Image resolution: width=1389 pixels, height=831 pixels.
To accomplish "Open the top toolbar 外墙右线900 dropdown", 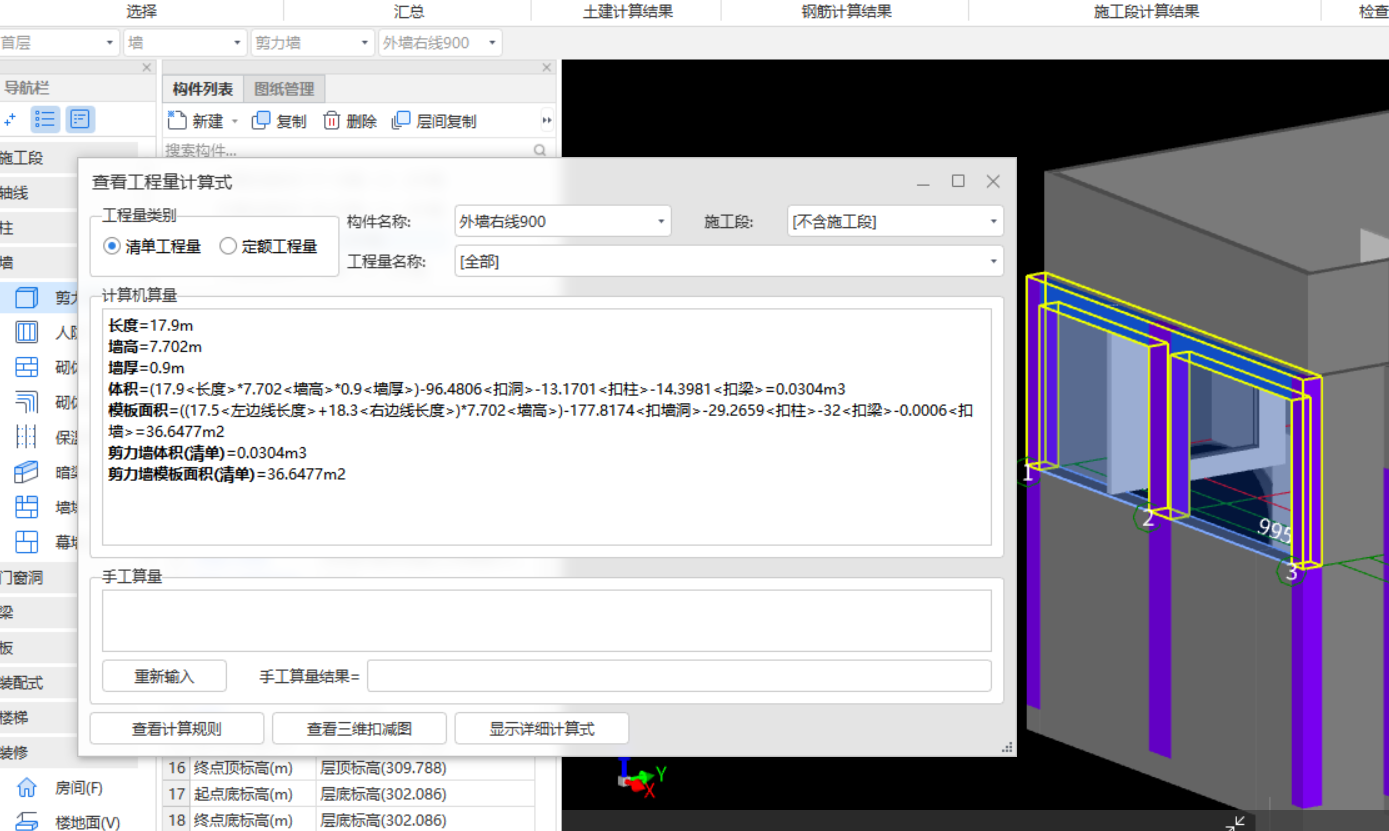I will point(440,43).
